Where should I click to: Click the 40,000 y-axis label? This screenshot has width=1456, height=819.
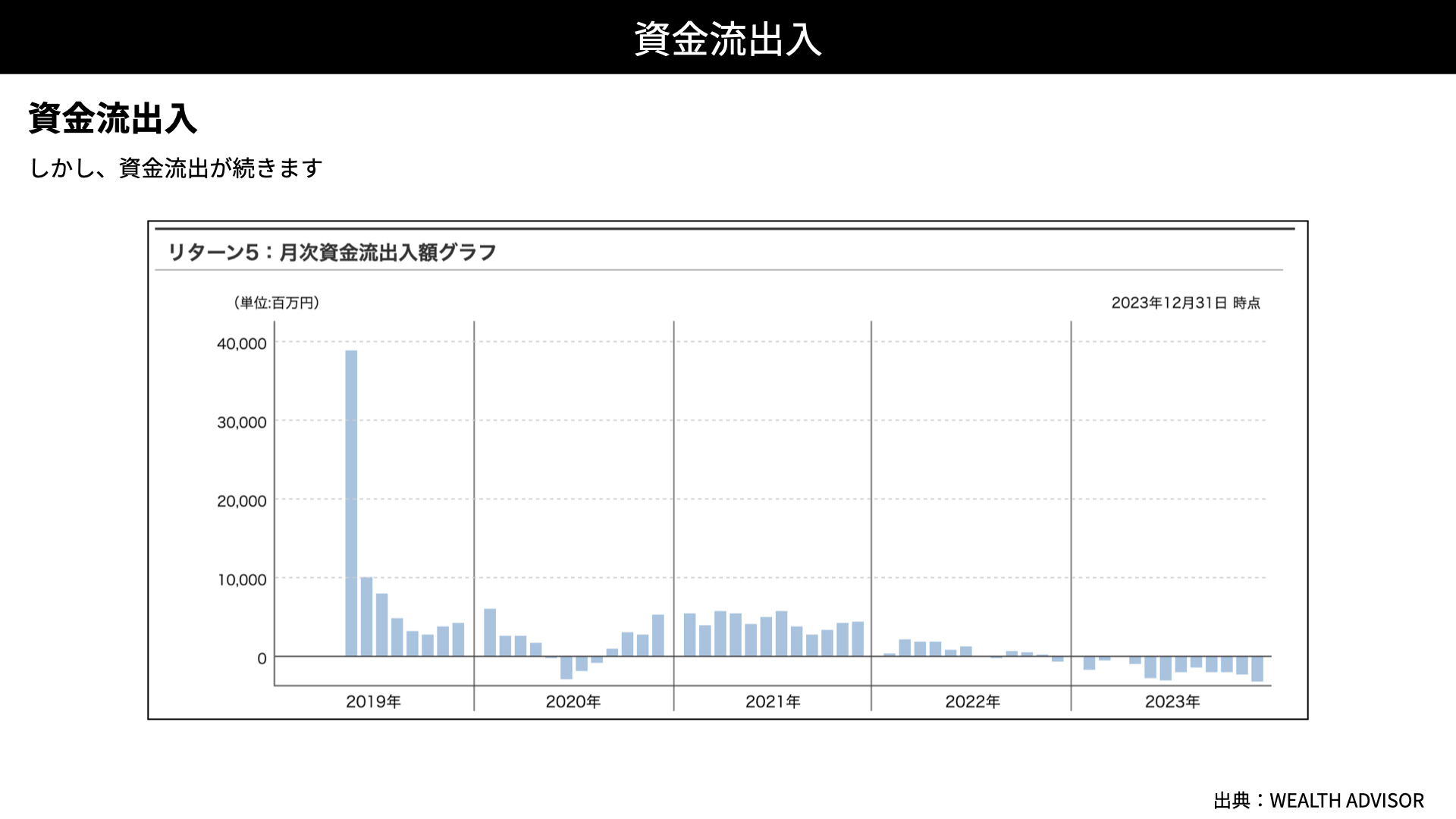[x=242, y=344]
